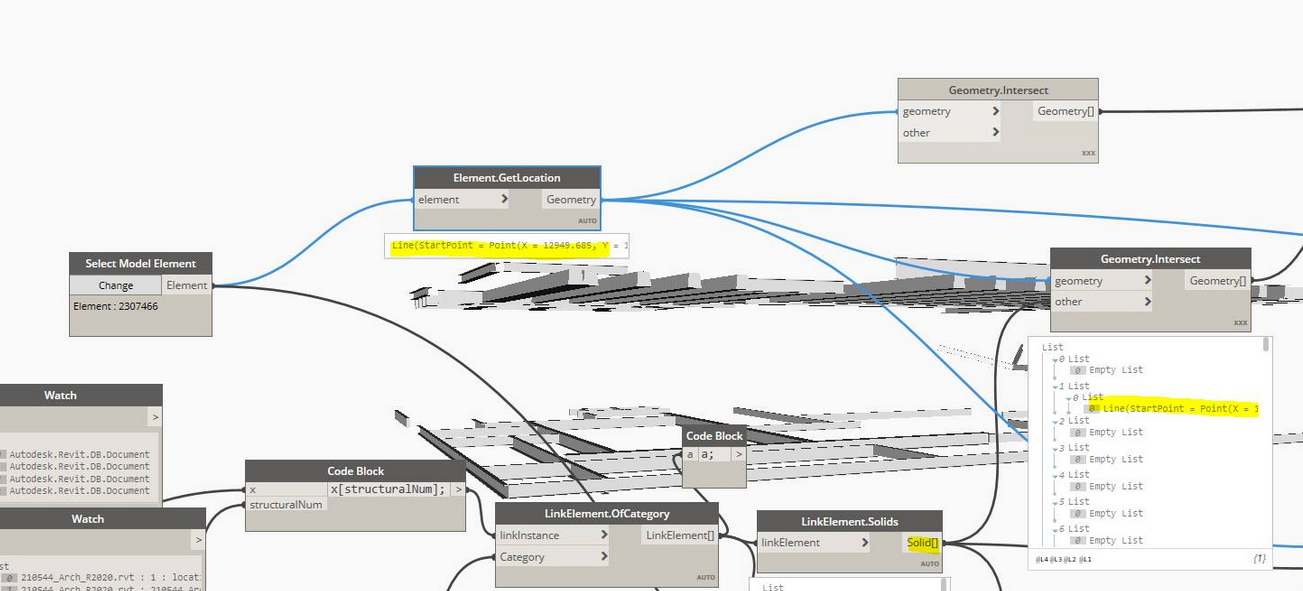The height and width of the screenshot is (591, 1303).
Task: Click the scrollbar in list preview bubble
Action: [x=1267, y=346]
